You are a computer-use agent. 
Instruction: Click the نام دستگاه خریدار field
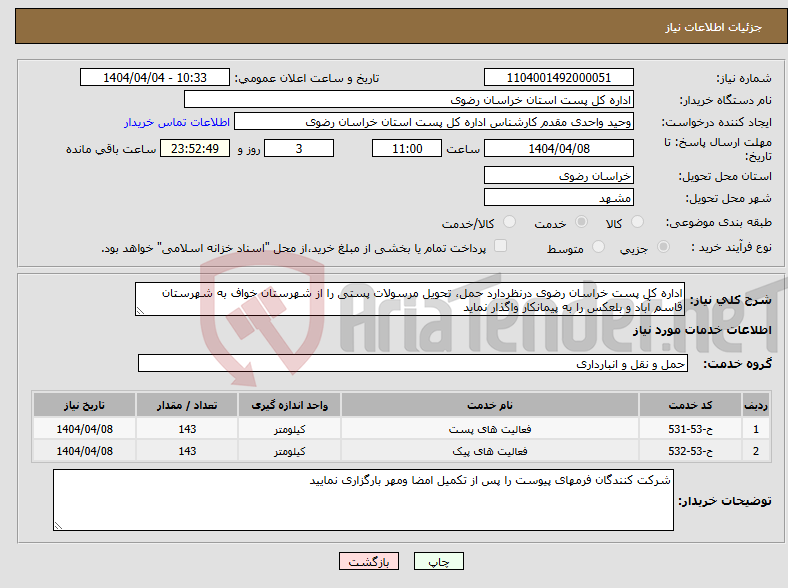click(409, 100)
